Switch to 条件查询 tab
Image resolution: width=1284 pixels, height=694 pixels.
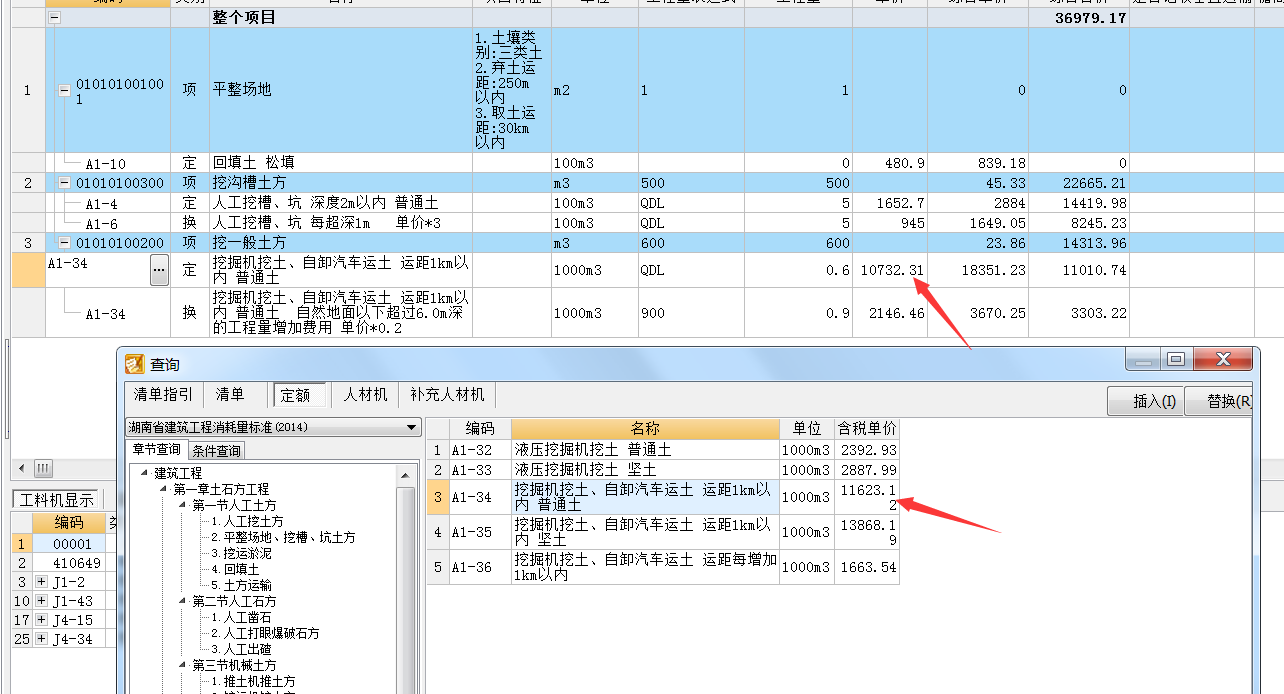tap(217, 451)
